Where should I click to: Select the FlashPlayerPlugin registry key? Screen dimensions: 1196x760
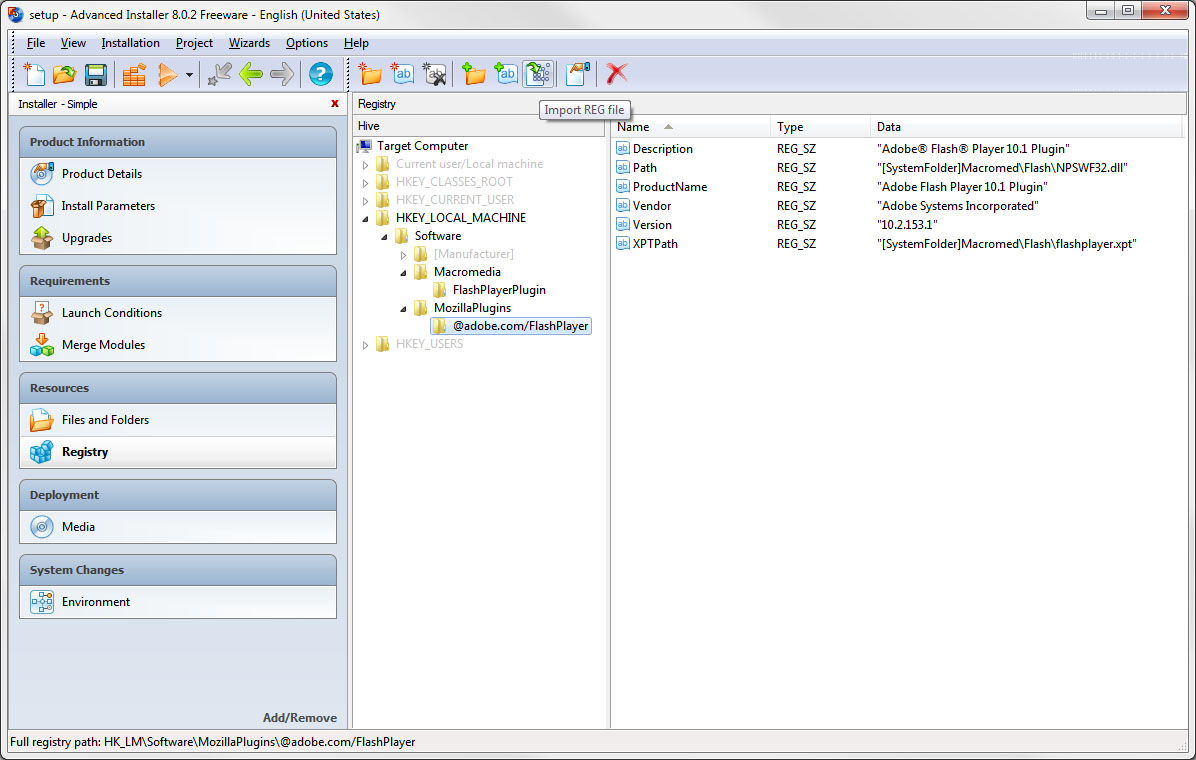[x=499, y=290]
